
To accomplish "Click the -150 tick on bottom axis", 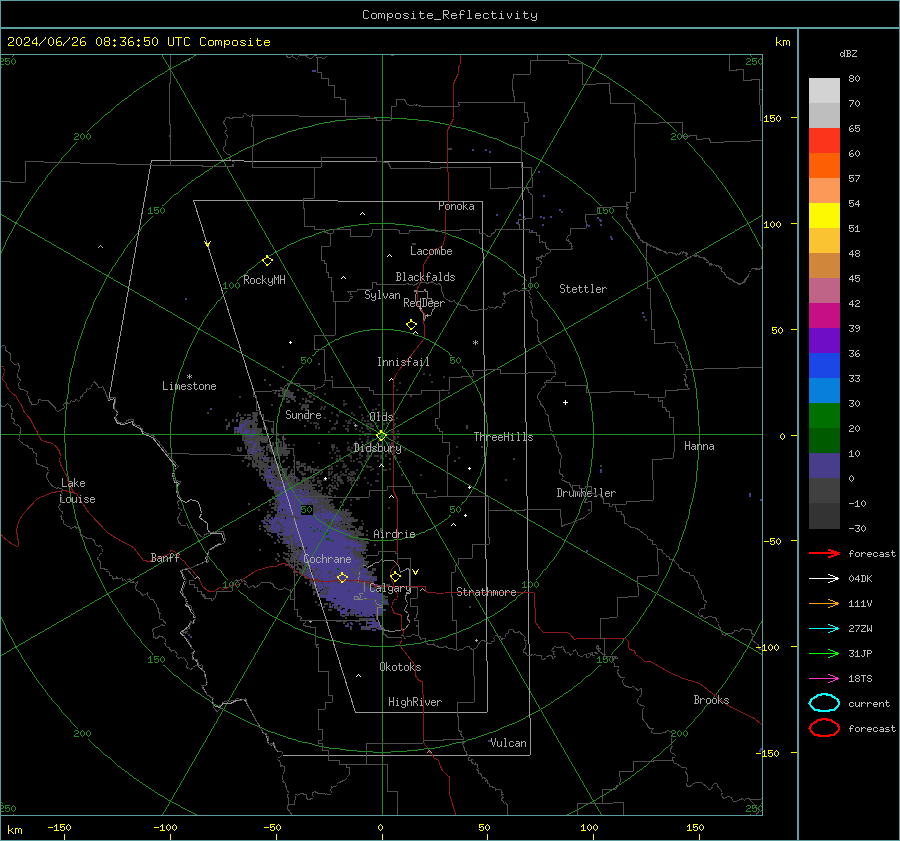I will [x=59, y=827].
